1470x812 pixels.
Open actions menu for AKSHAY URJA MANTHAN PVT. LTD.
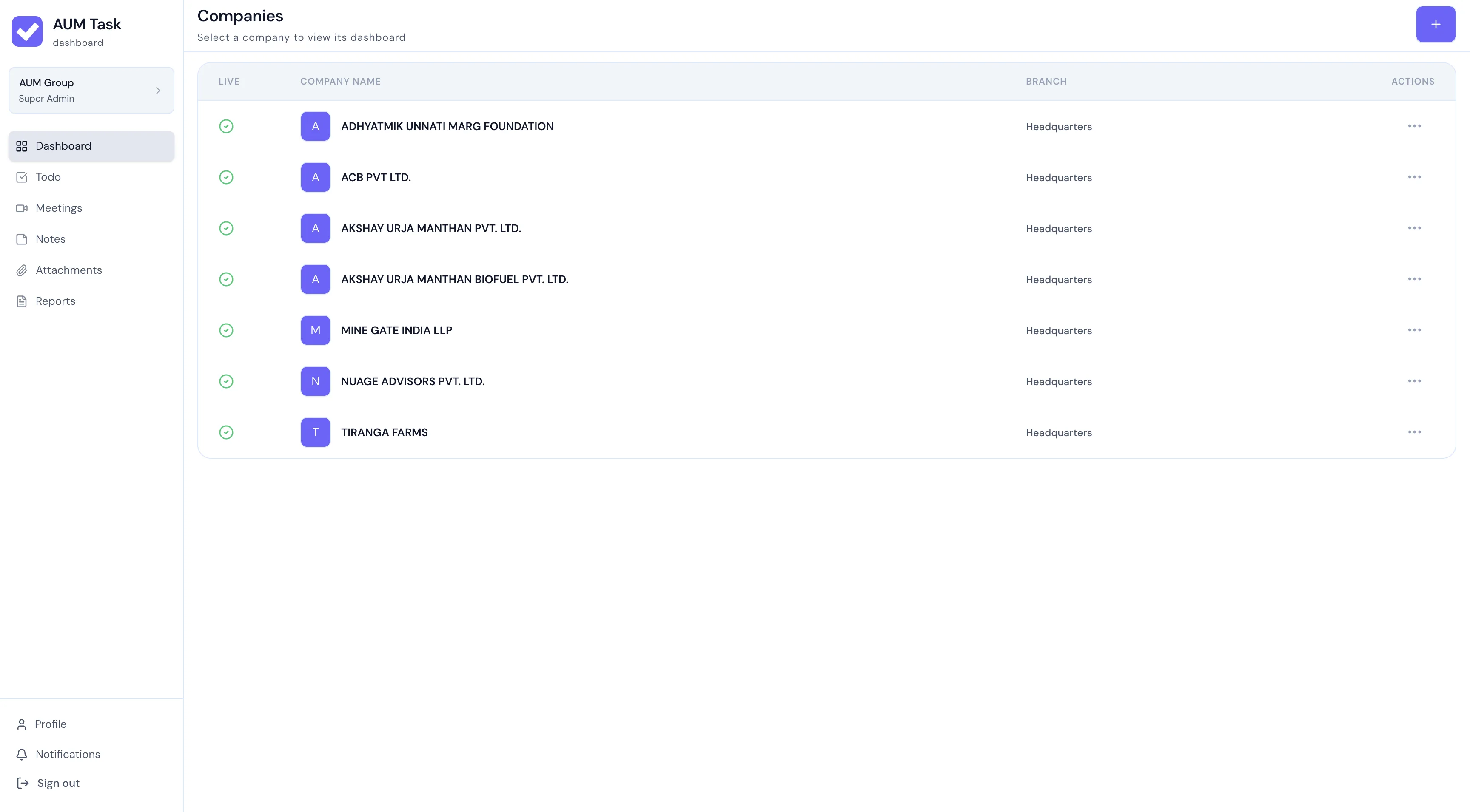click(x=1414, y=228)
